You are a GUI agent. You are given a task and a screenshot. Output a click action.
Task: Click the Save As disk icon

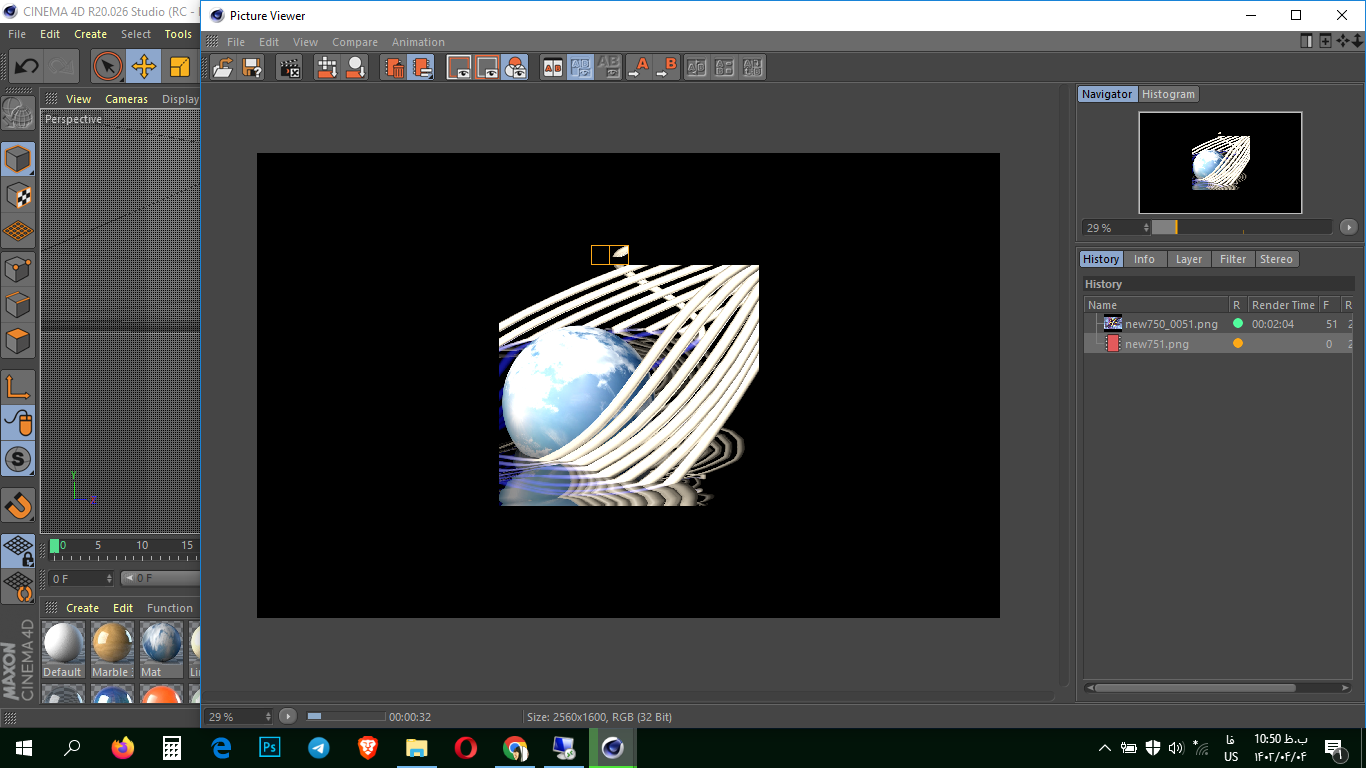click(252, 67)
